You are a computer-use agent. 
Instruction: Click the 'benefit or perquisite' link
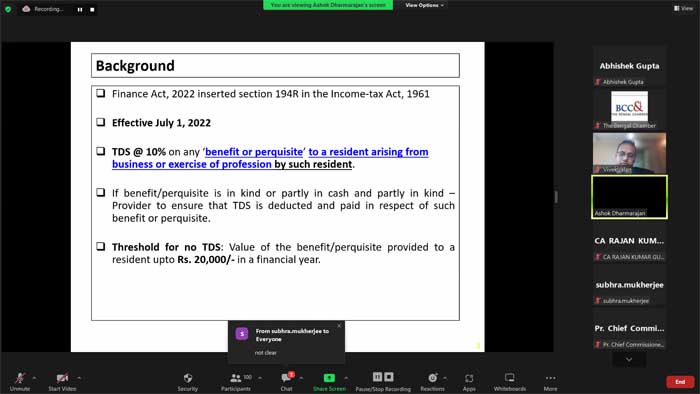[254, 152]
